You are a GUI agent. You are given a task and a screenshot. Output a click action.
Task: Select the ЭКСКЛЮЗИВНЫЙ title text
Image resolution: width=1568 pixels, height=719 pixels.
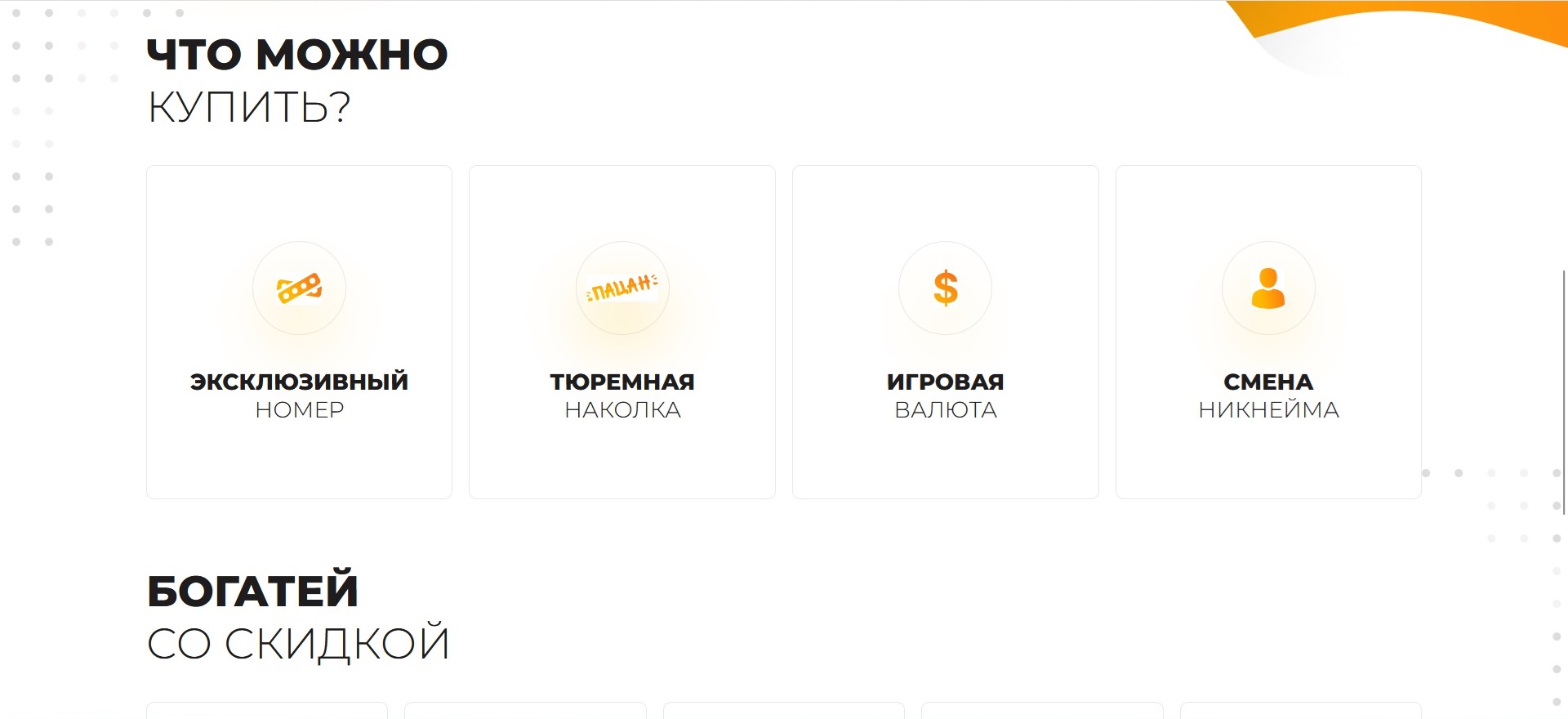click(x=299, y=382)
